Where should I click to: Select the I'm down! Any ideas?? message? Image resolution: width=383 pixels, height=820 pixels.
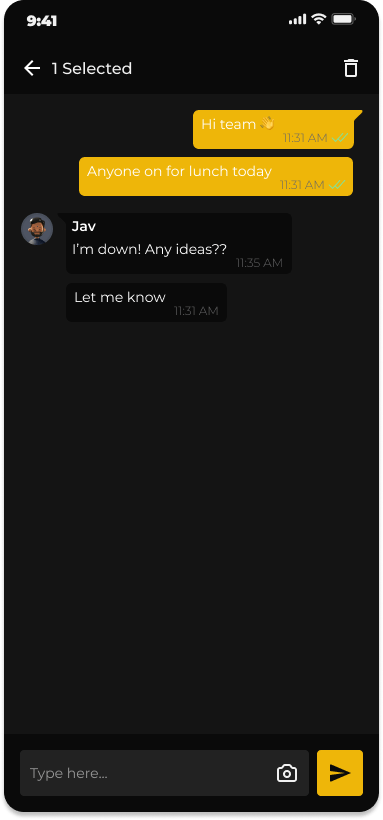[179, 243]
